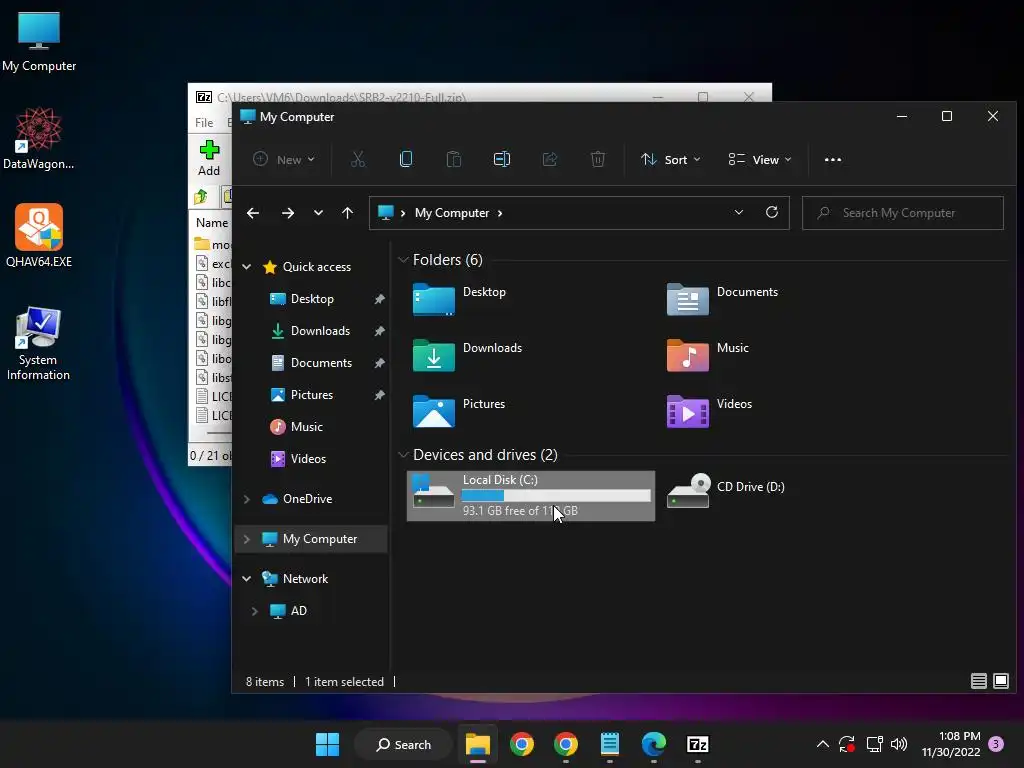Open the See more ellipsis menu
This screenshot has width=1024, height=768.
tap(833, 159)
